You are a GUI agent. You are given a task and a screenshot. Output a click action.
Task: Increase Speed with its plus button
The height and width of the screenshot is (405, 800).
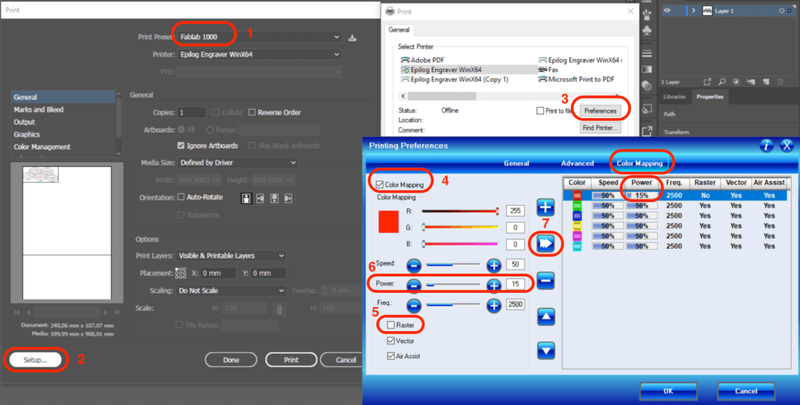click(x=493, y=265)
